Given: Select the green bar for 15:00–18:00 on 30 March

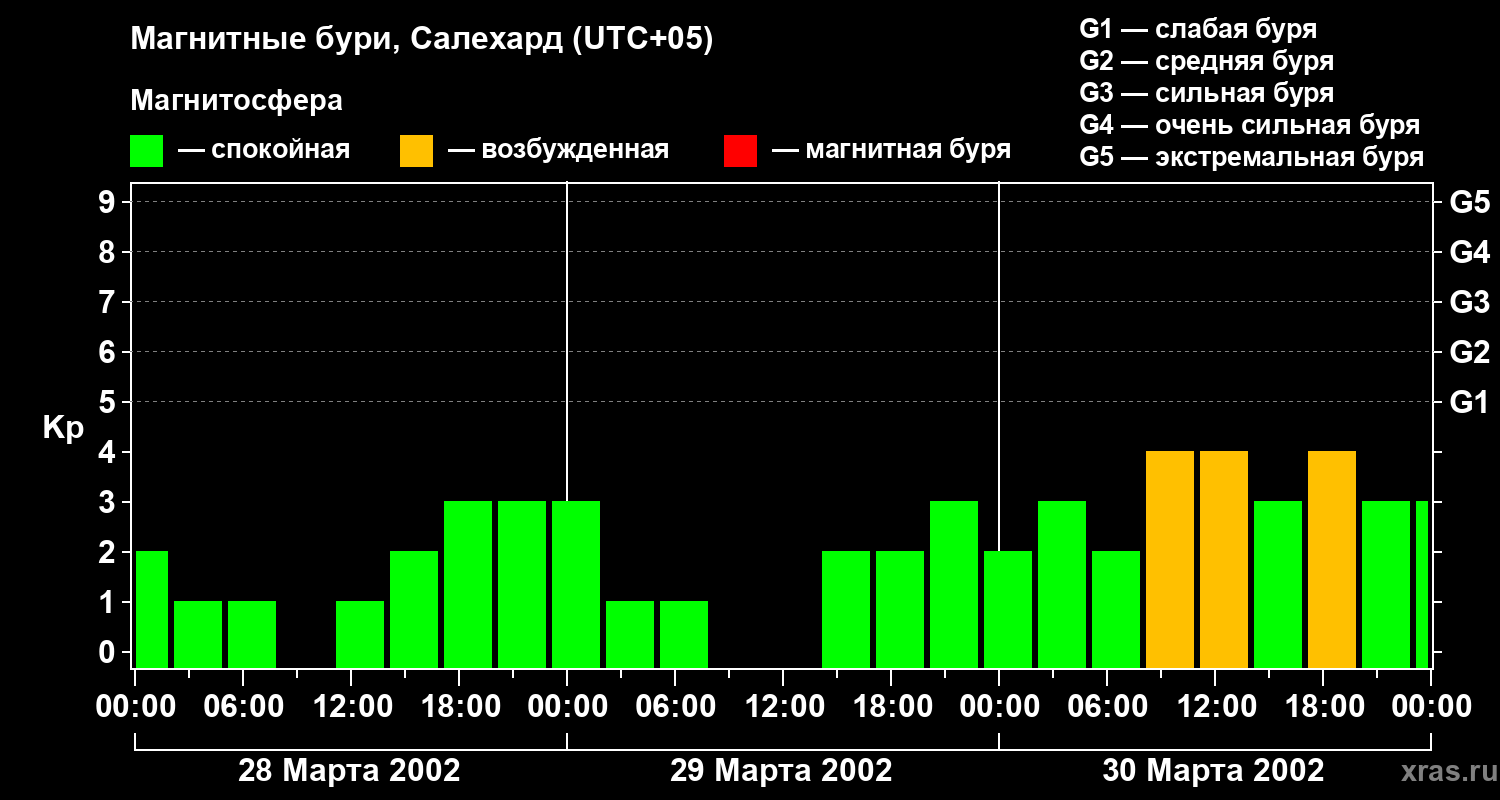Looking at the screenshot, I should point(1278,585).
